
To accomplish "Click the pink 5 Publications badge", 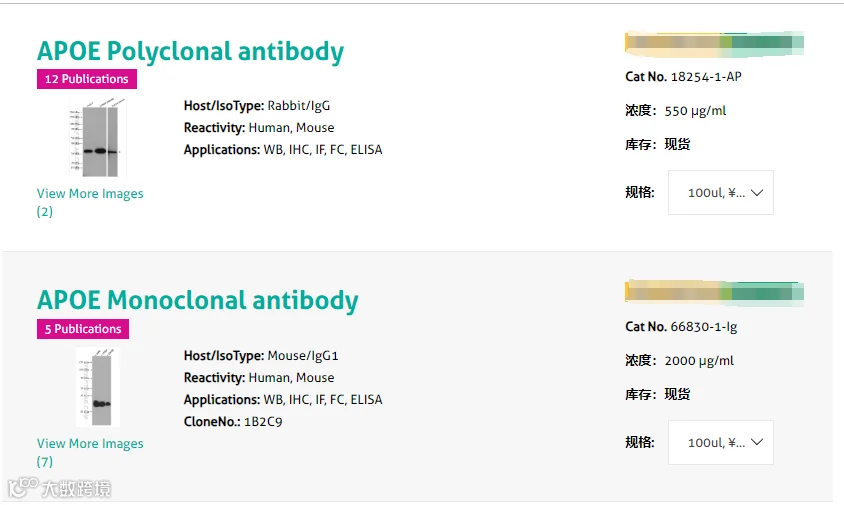I will point(83,329).
